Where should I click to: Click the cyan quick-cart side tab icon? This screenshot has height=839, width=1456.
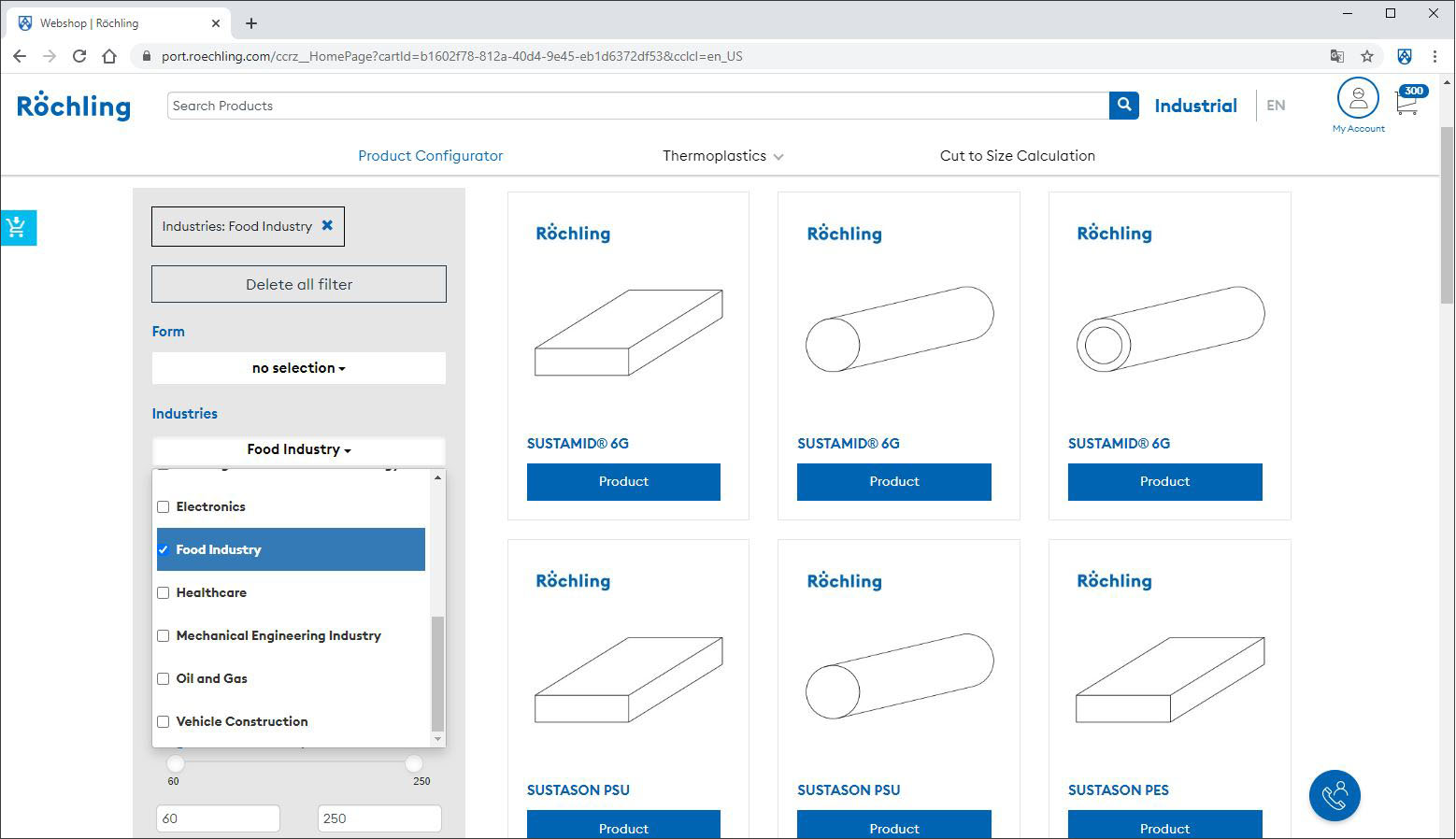click(x=17, y=227)
